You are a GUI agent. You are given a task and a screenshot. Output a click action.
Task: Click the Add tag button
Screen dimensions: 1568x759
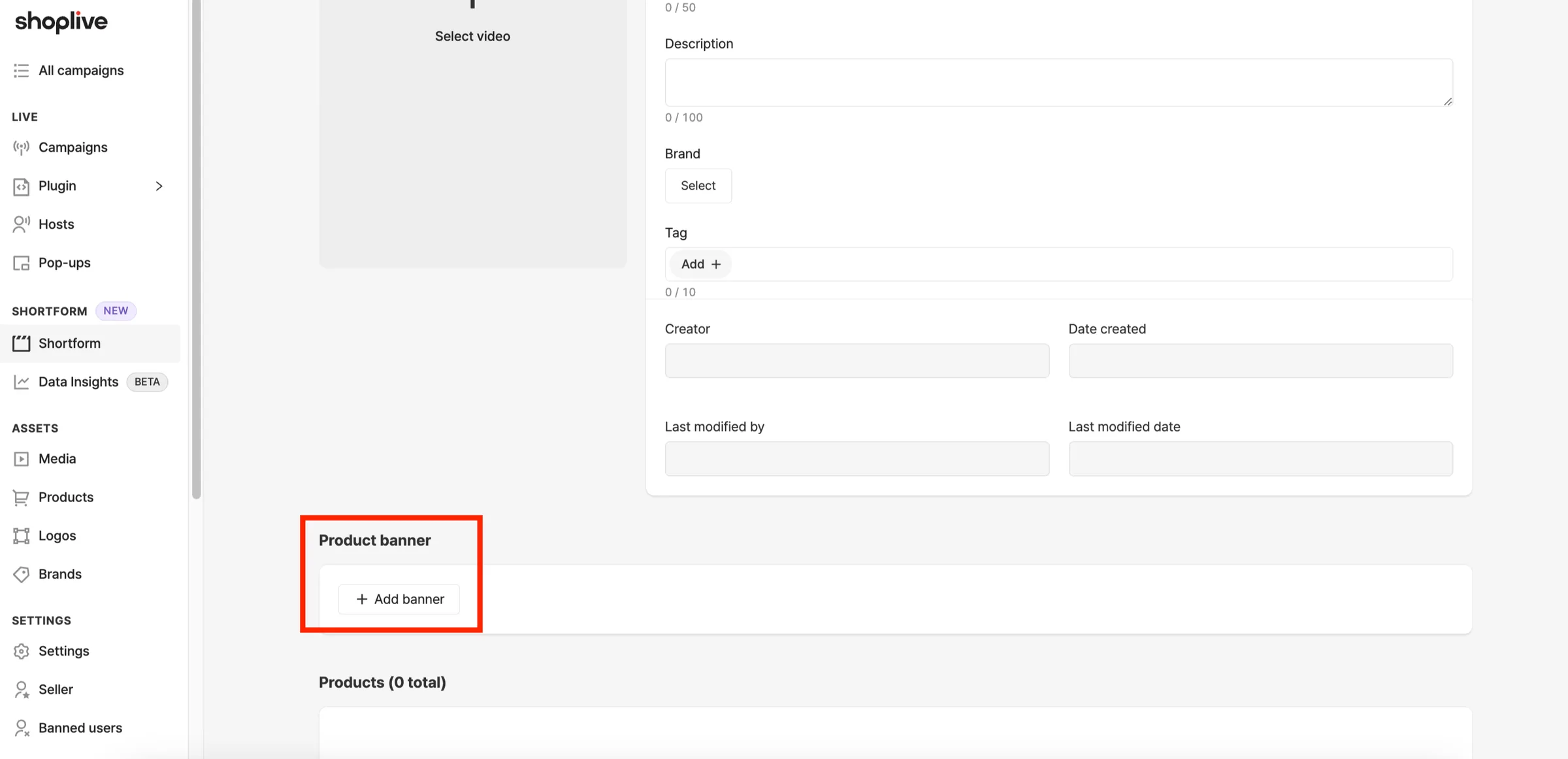click(700, 264)
